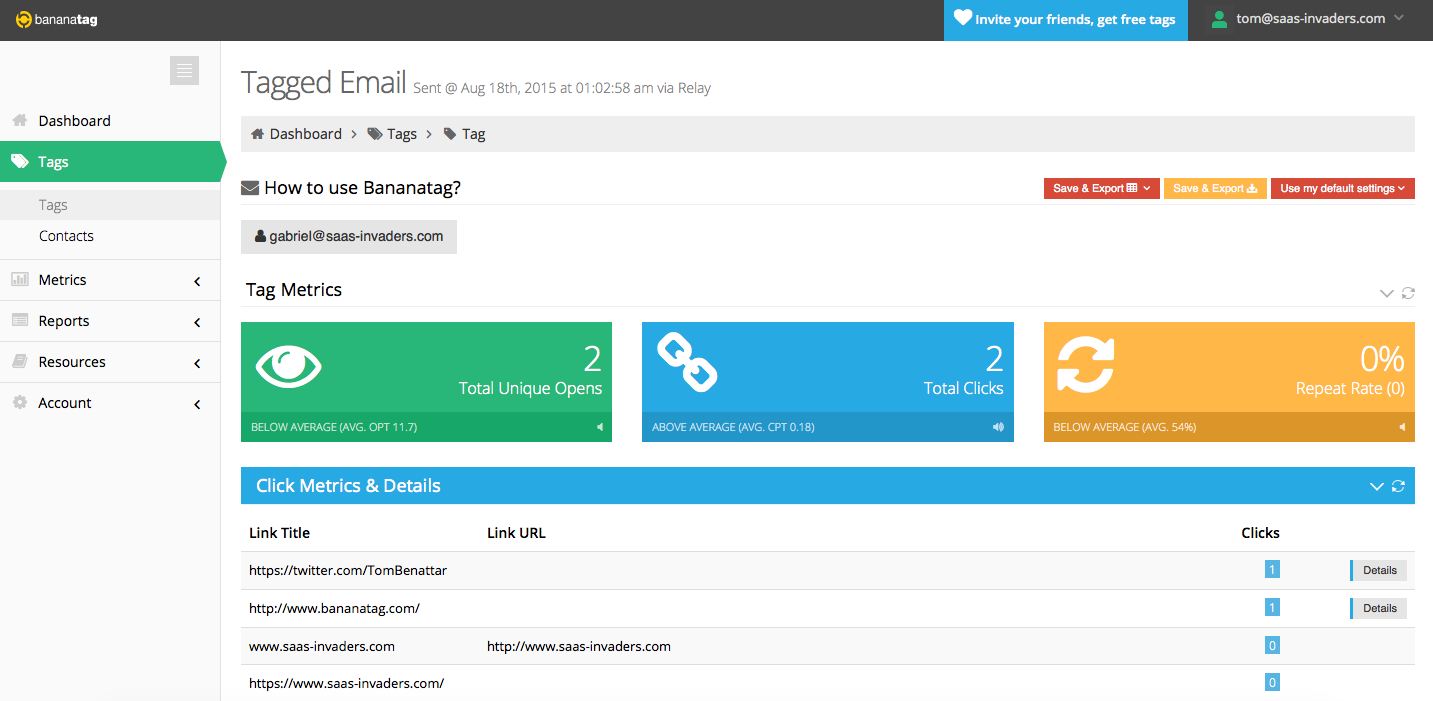Screen dimensions: 1433x701
Task: Expand the Metrics sidebar menu arrow
Action: point(197,281)
